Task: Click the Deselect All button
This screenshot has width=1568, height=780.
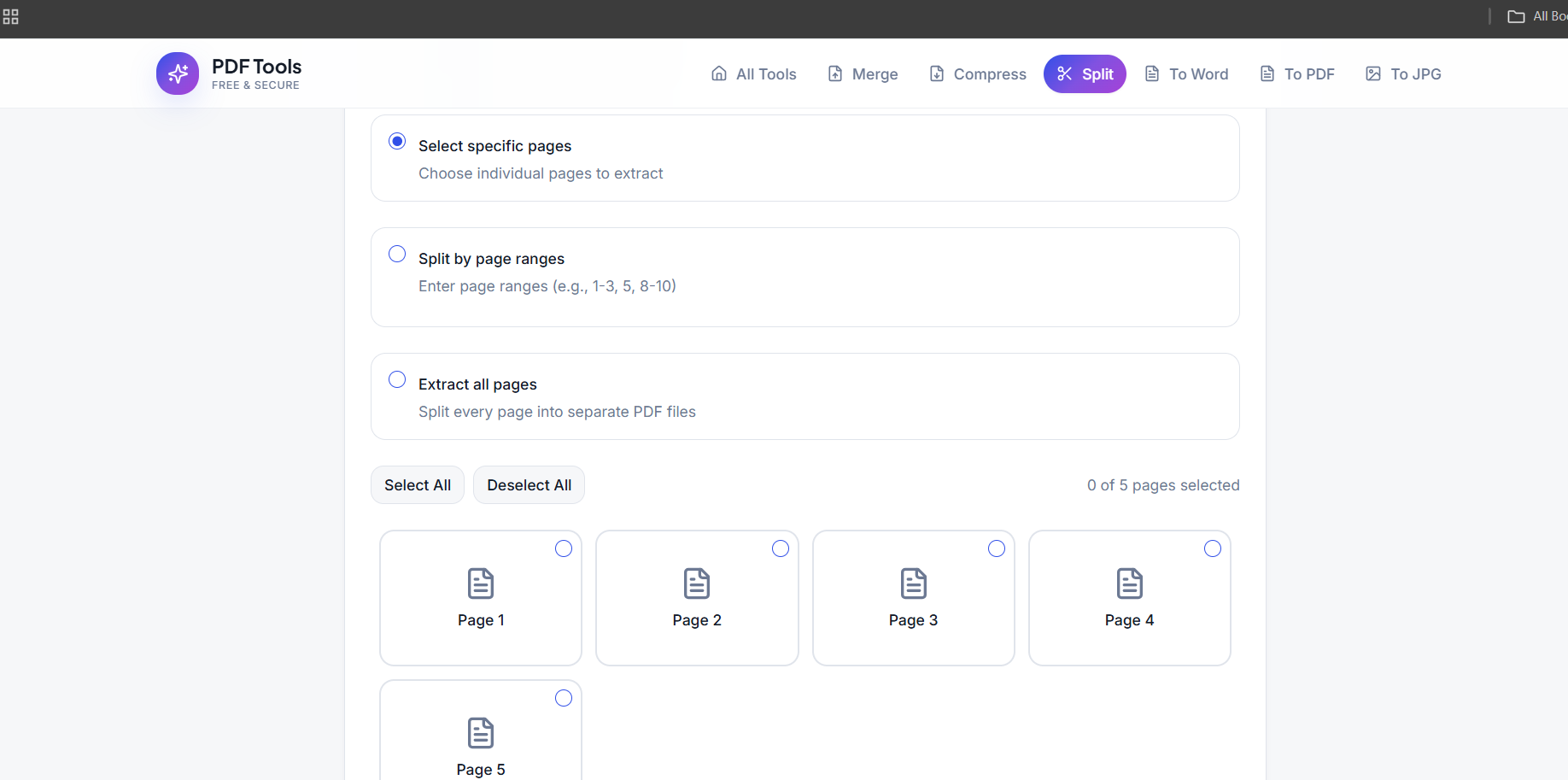Action: (x=529, y=484)
